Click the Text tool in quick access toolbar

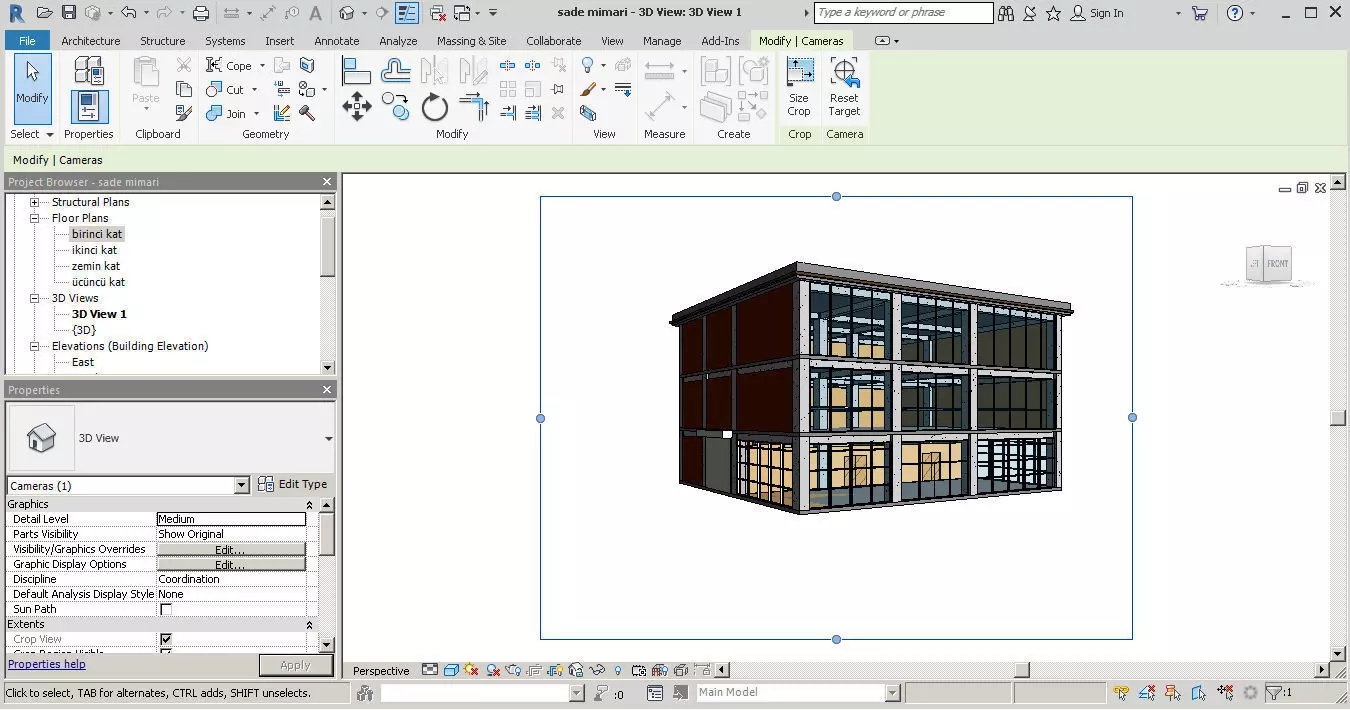(x=315, y=13)
